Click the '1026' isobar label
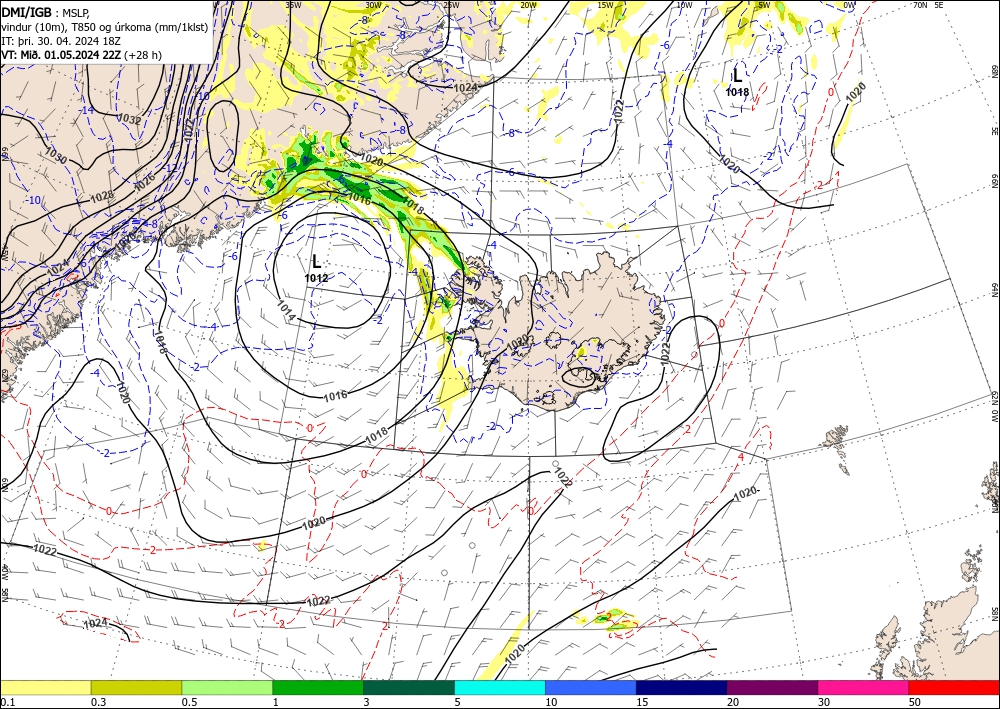The image size is (1000, 709). point(144,184)
